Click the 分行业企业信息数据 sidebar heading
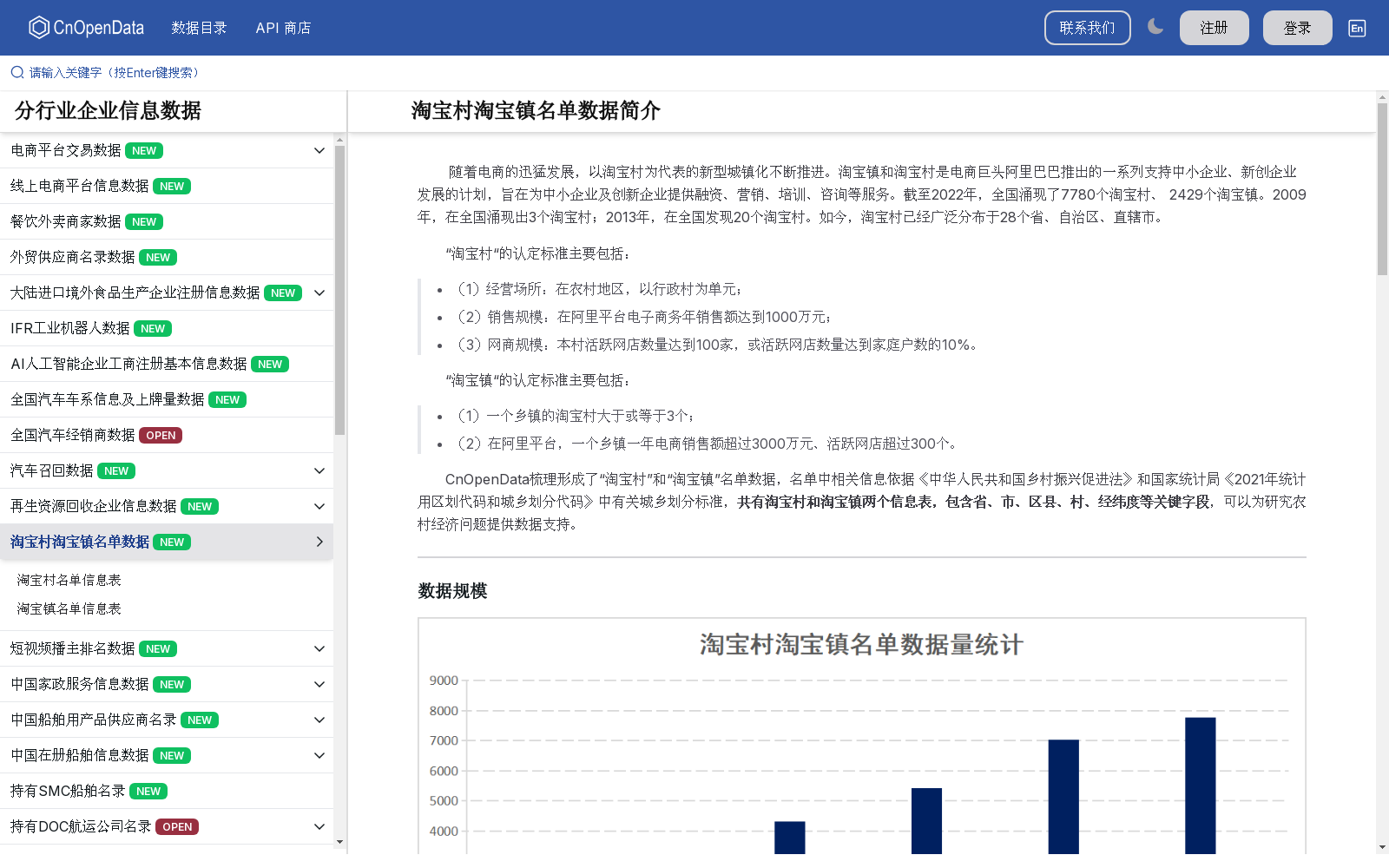Screen dimensions: 1389x868 108,110
